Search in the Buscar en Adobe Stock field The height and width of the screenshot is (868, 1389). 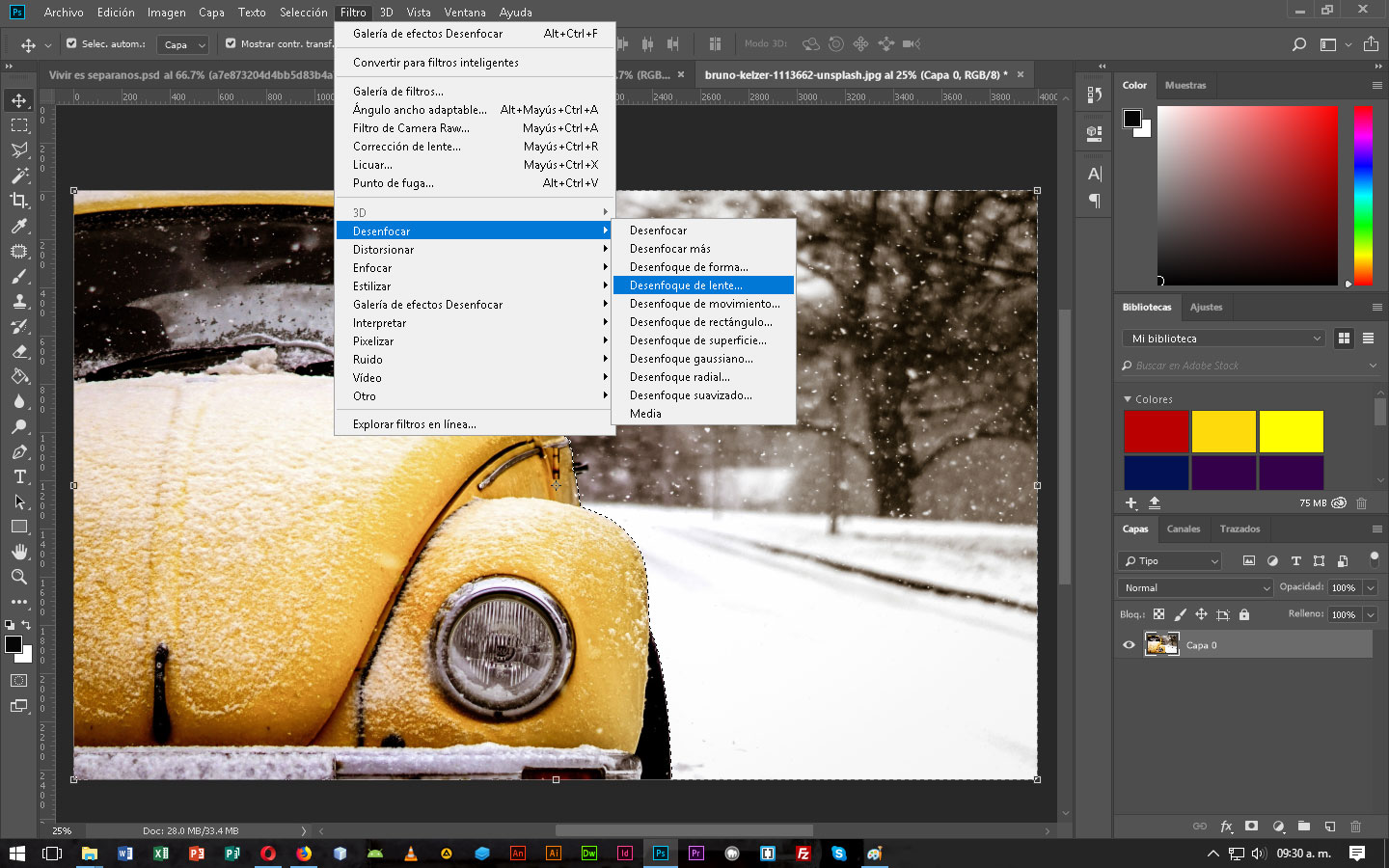(x=1249, y=366)
